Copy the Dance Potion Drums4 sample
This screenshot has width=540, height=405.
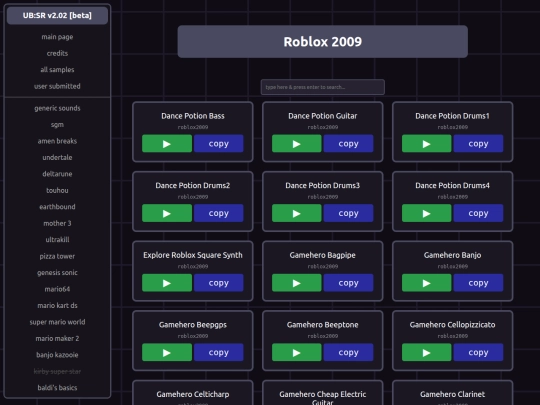(478, 213)
